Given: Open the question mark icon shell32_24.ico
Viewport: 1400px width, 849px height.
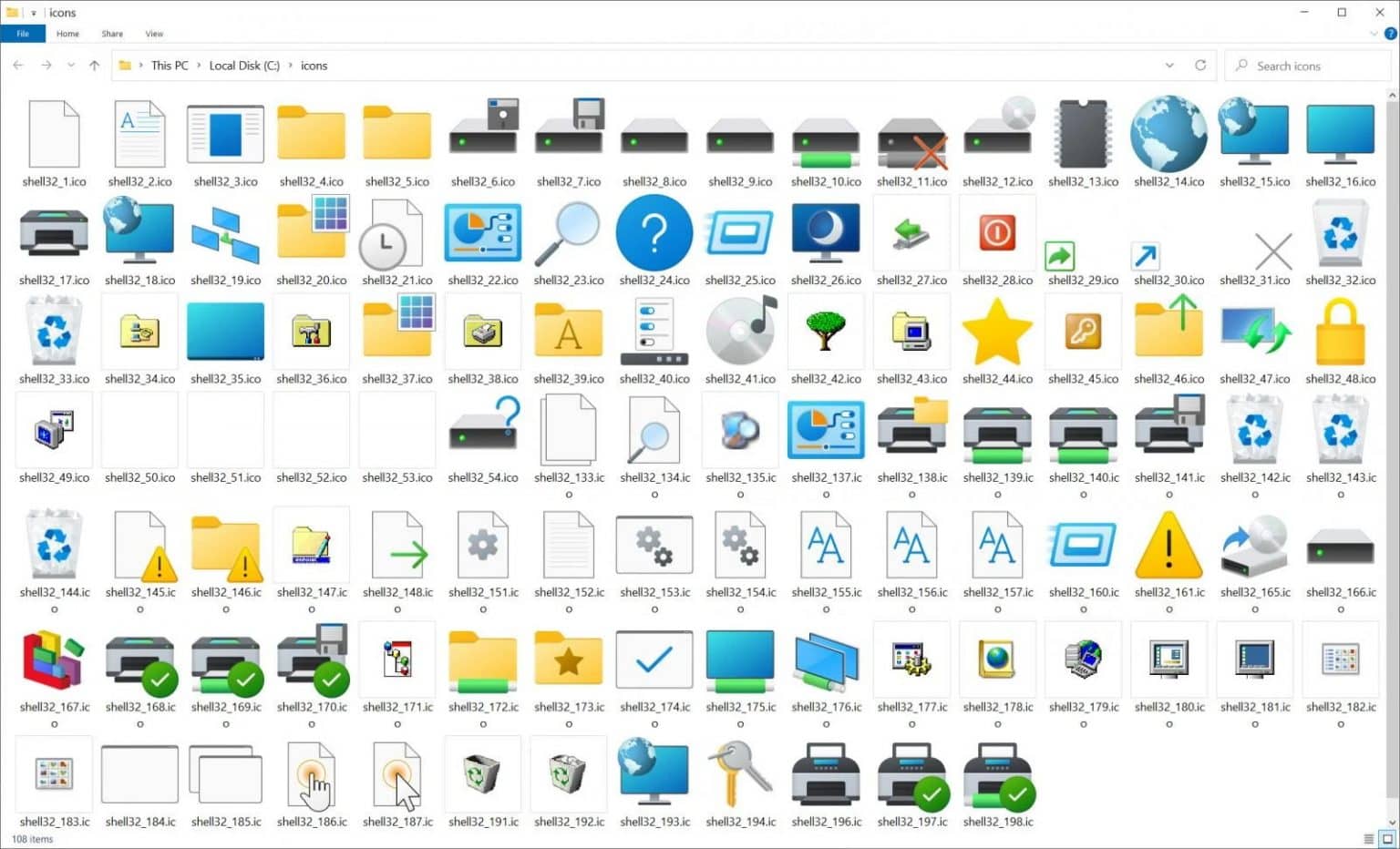Looking at the screenshot, I should (654, 232).
